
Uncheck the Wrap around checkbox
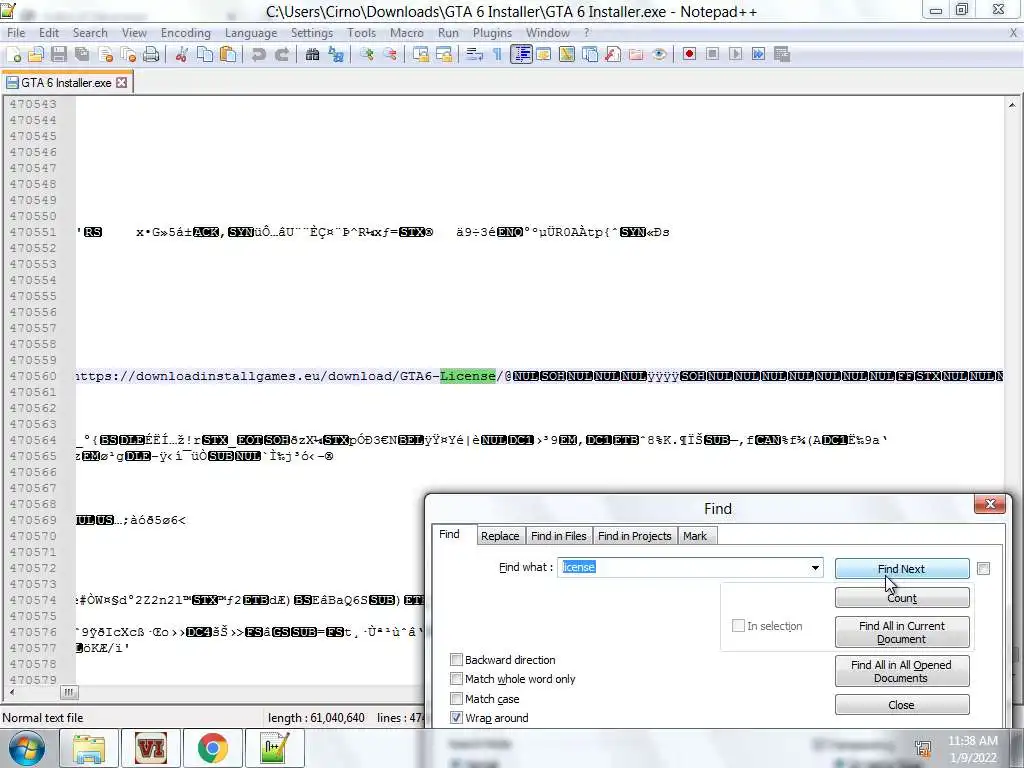(x=456, y=718)
